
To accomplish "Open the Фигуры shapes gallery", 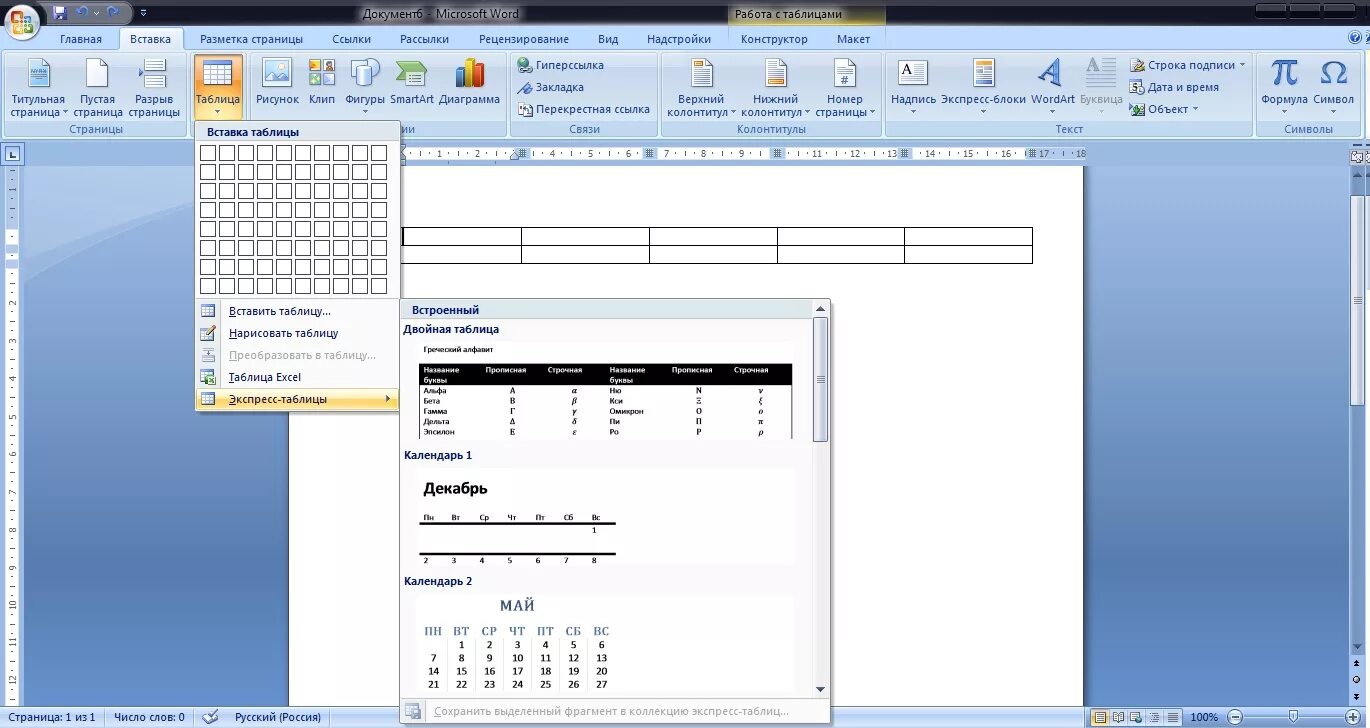I will tap(365, 85).
